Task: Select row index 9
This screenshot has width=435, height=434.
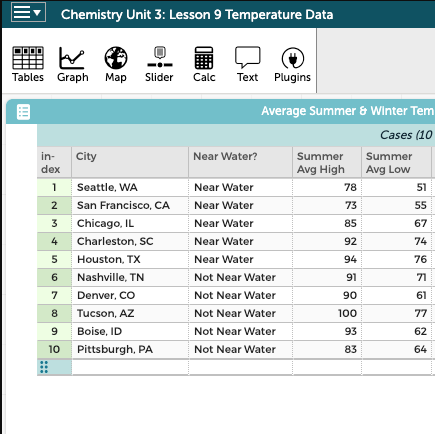Action: tap(54, 331)
